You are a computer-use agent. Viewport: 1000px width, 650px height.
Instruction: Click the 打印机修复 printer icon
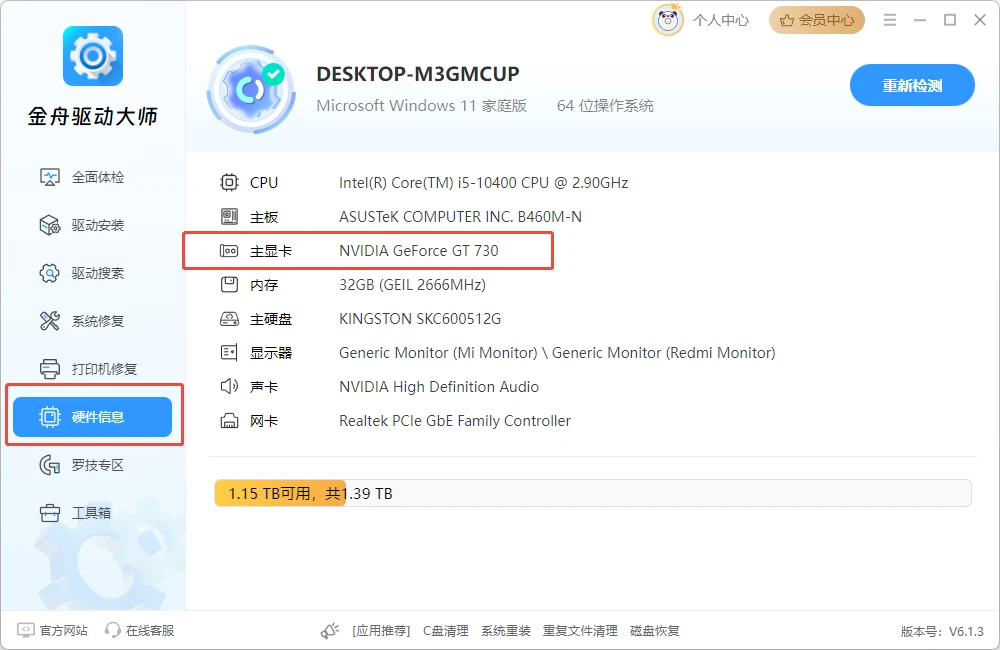click(50, 369)
